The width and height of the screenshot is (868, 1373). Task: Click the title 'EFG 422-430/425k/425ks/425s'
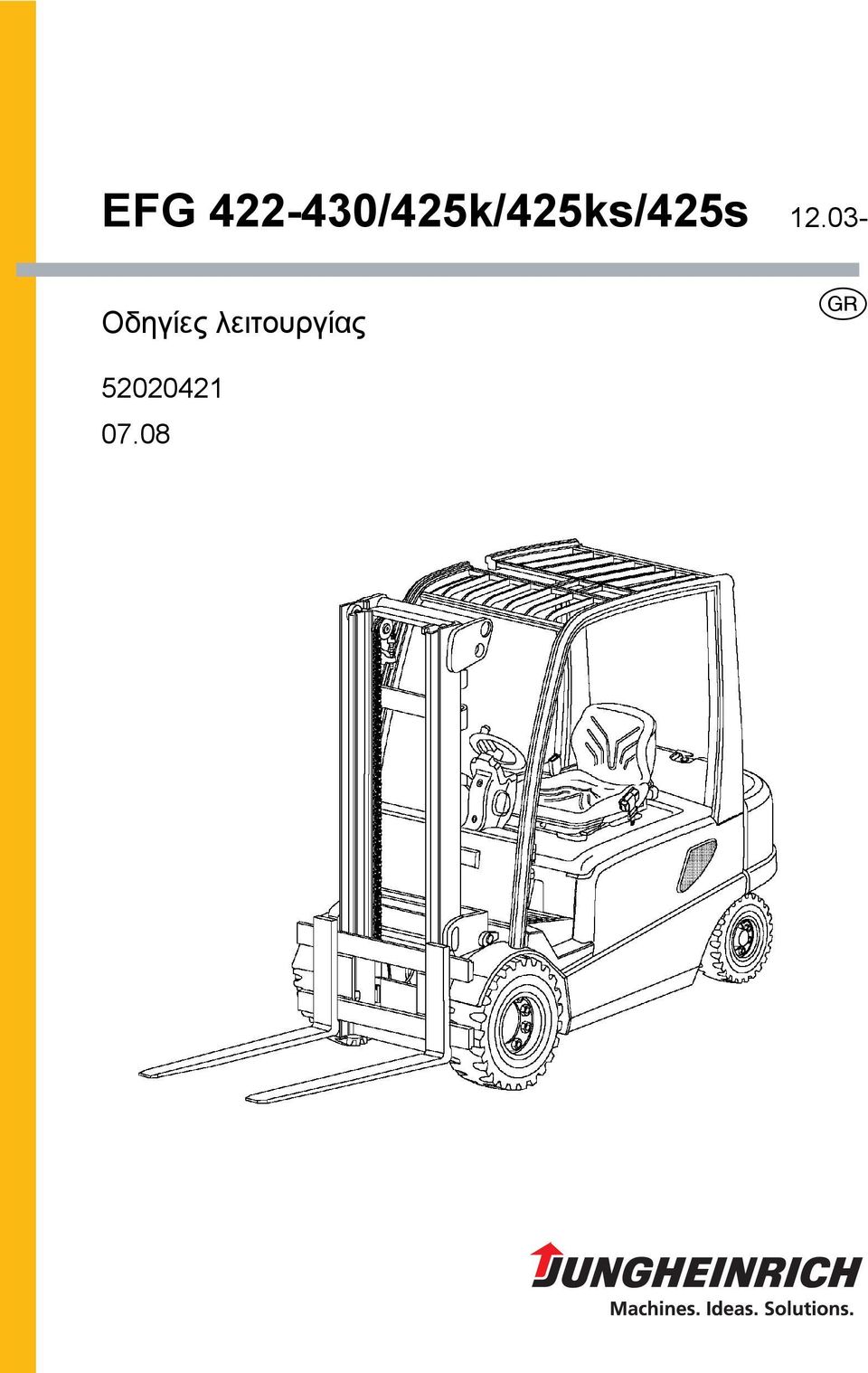(425, 212)
